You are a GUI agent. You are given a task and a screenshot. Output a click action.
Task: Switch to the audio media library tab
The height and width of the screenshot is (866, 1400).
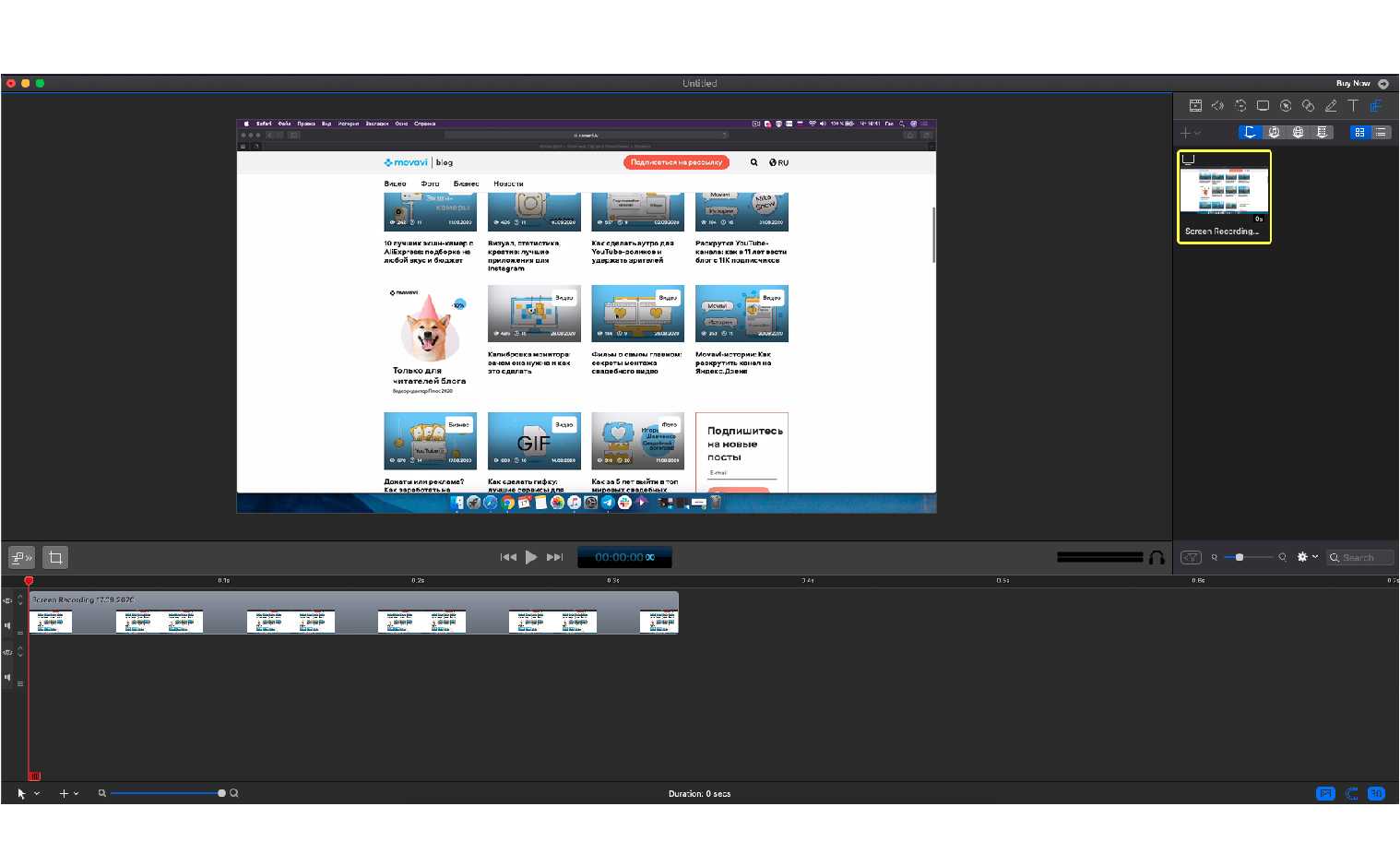[x=1274, y=133]
